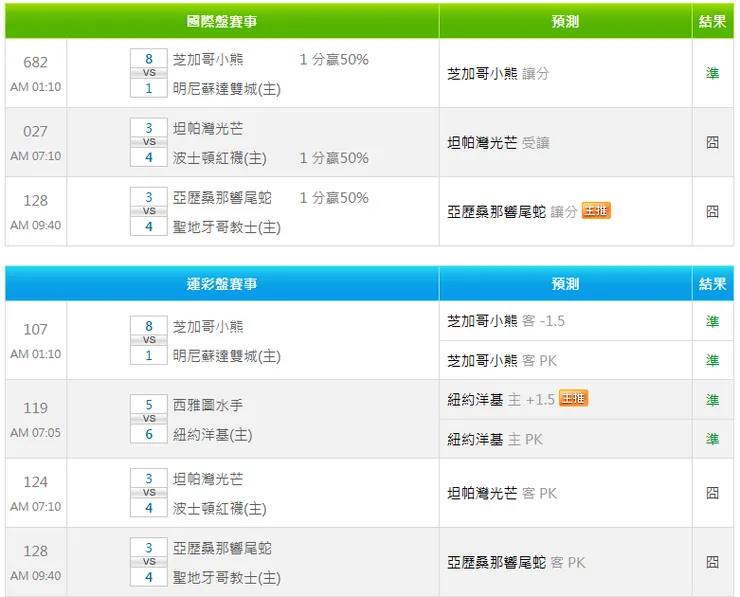The height and width of the screenshot is (597, 740).
Task: Open team 紐約洋基(主) in game 119 matchup
Action: tap(212, 435)
